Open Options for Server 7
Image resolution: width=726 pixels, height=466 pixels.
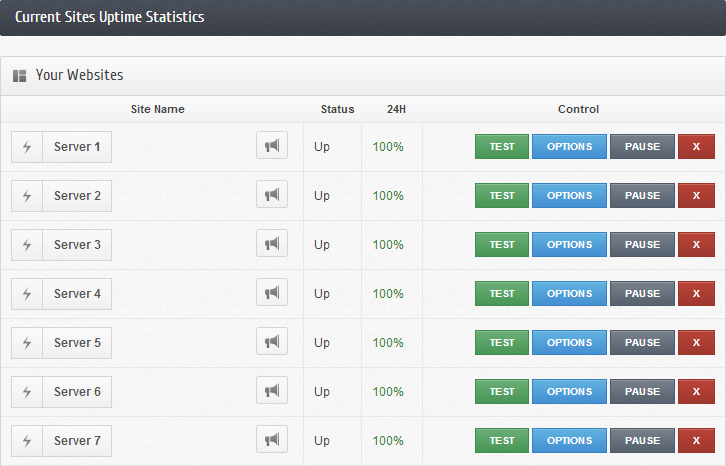[x=569, y=441]
